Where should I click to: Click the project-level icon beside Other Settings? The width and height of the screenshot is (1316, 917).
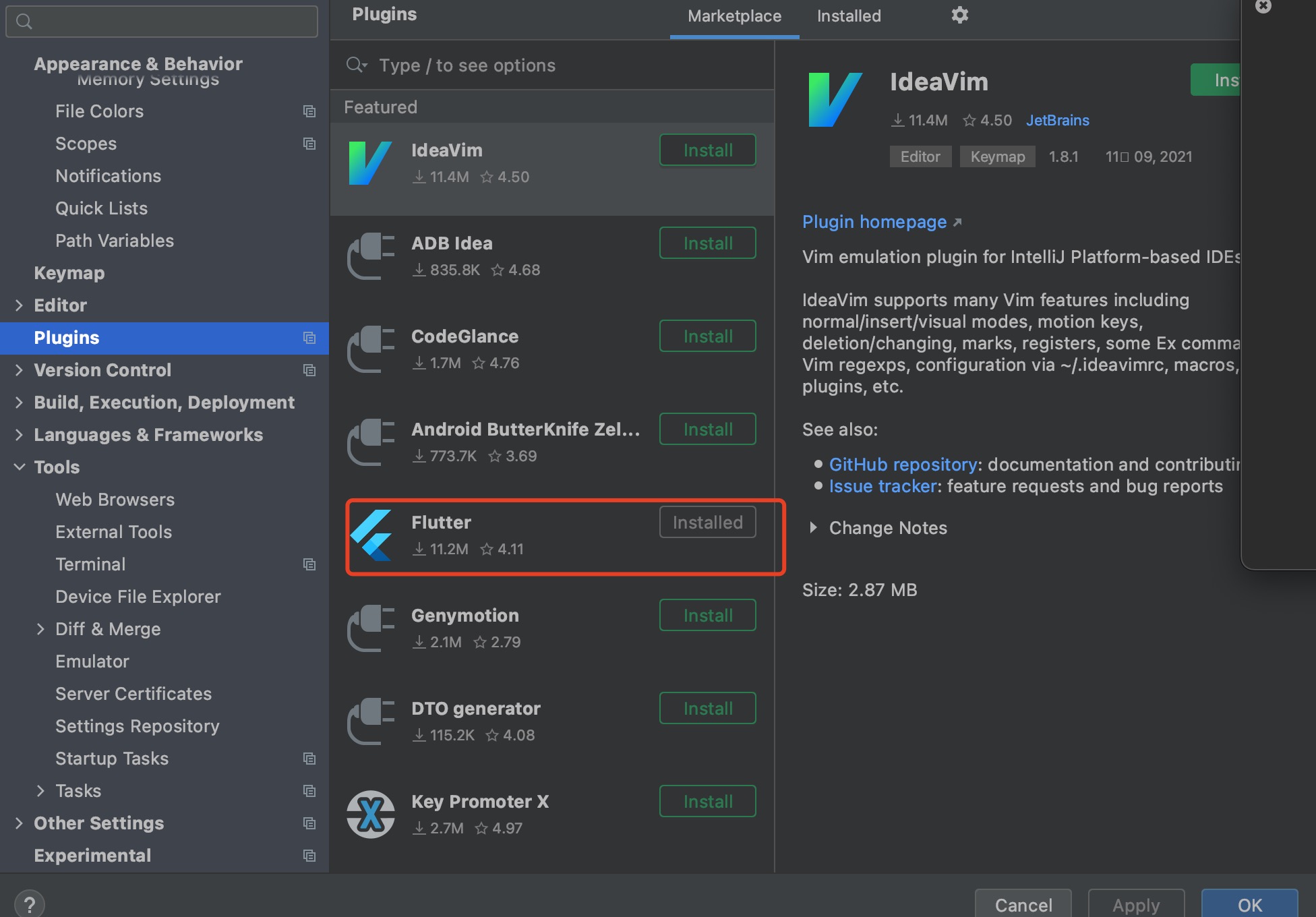tap(309, 823)
